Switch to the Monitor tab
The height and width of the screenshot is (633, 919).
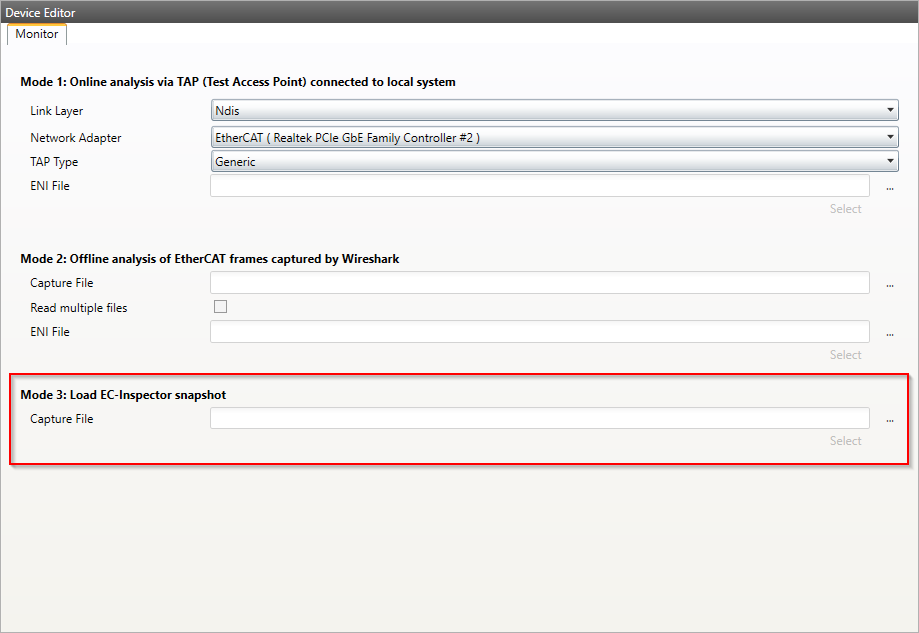click(37, 34)
